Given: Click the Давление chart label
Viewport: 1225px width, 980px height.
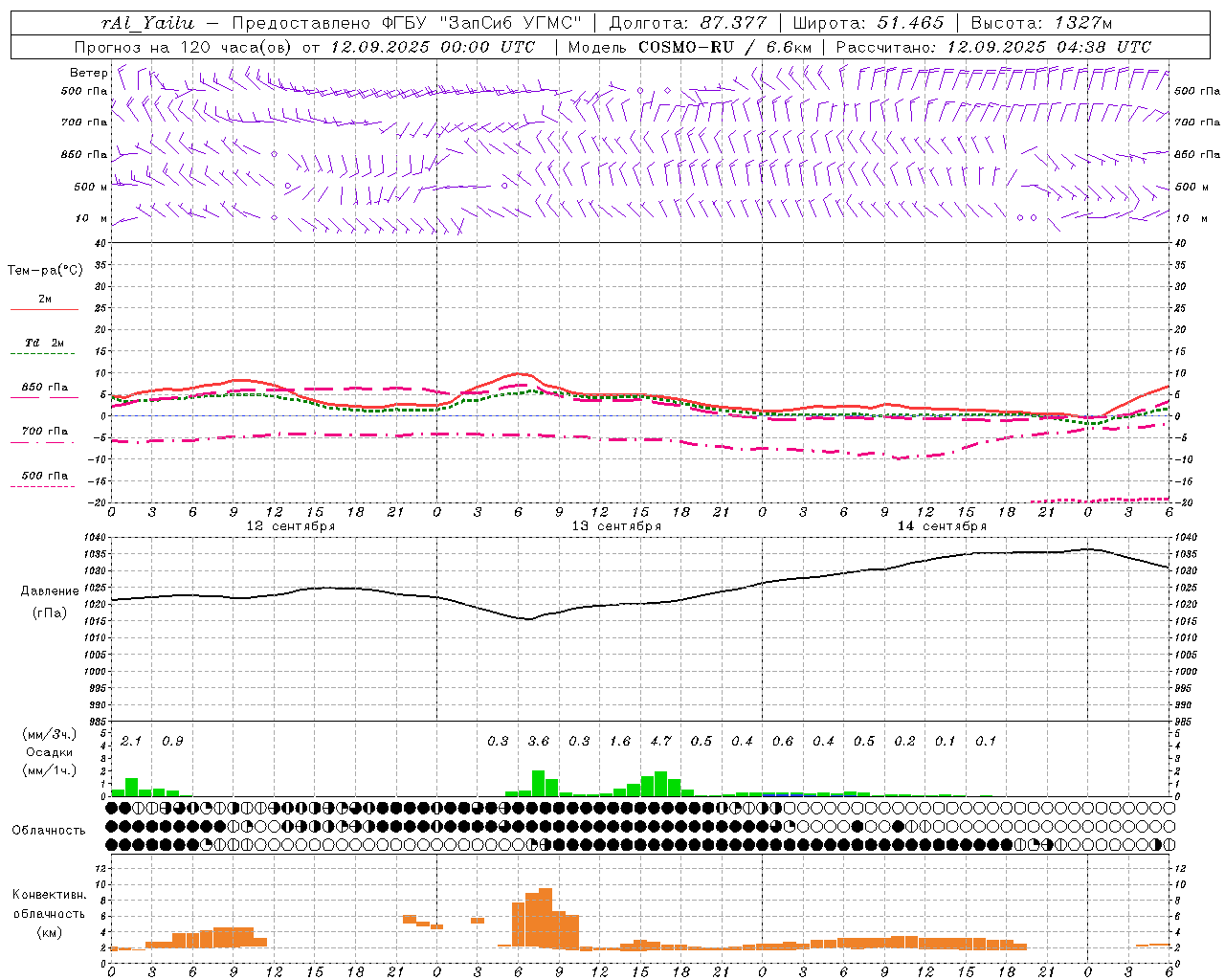Looking at the screenshot, I should click(x=50, y=591).
